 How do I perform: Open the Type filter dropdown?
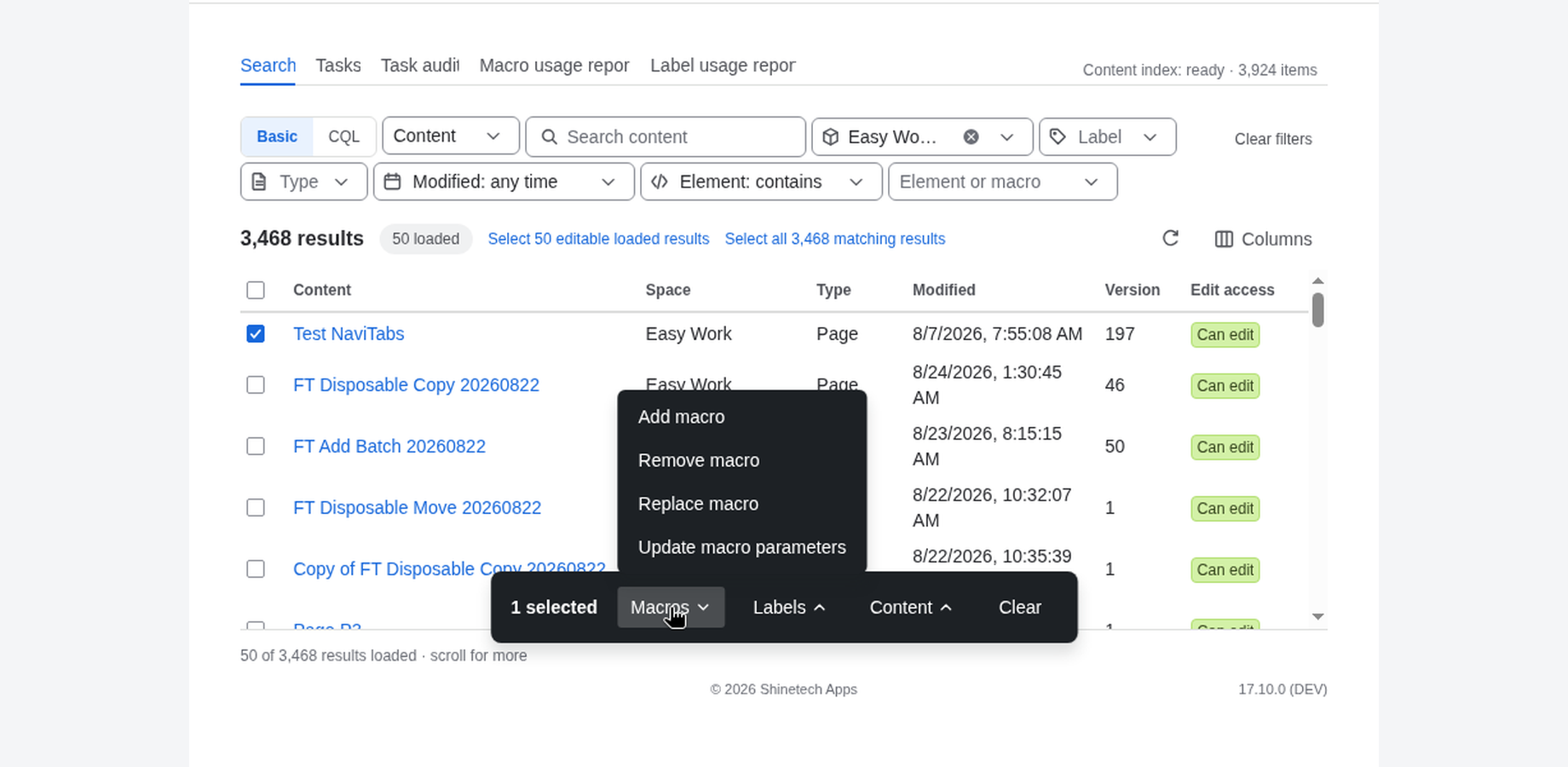pos(304,182)
